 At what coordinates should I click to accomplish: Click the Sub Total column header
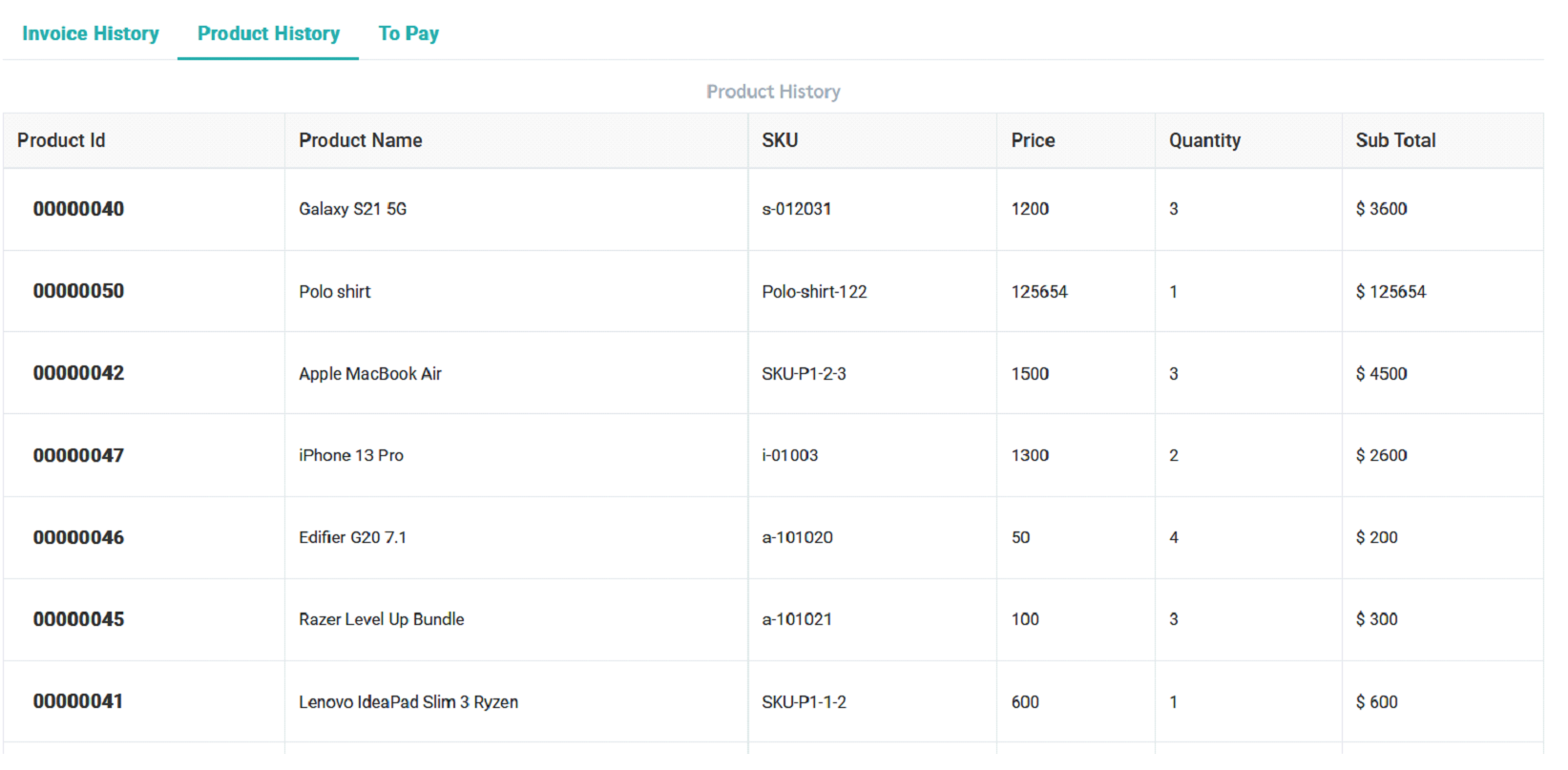[x=1395, y=140]
